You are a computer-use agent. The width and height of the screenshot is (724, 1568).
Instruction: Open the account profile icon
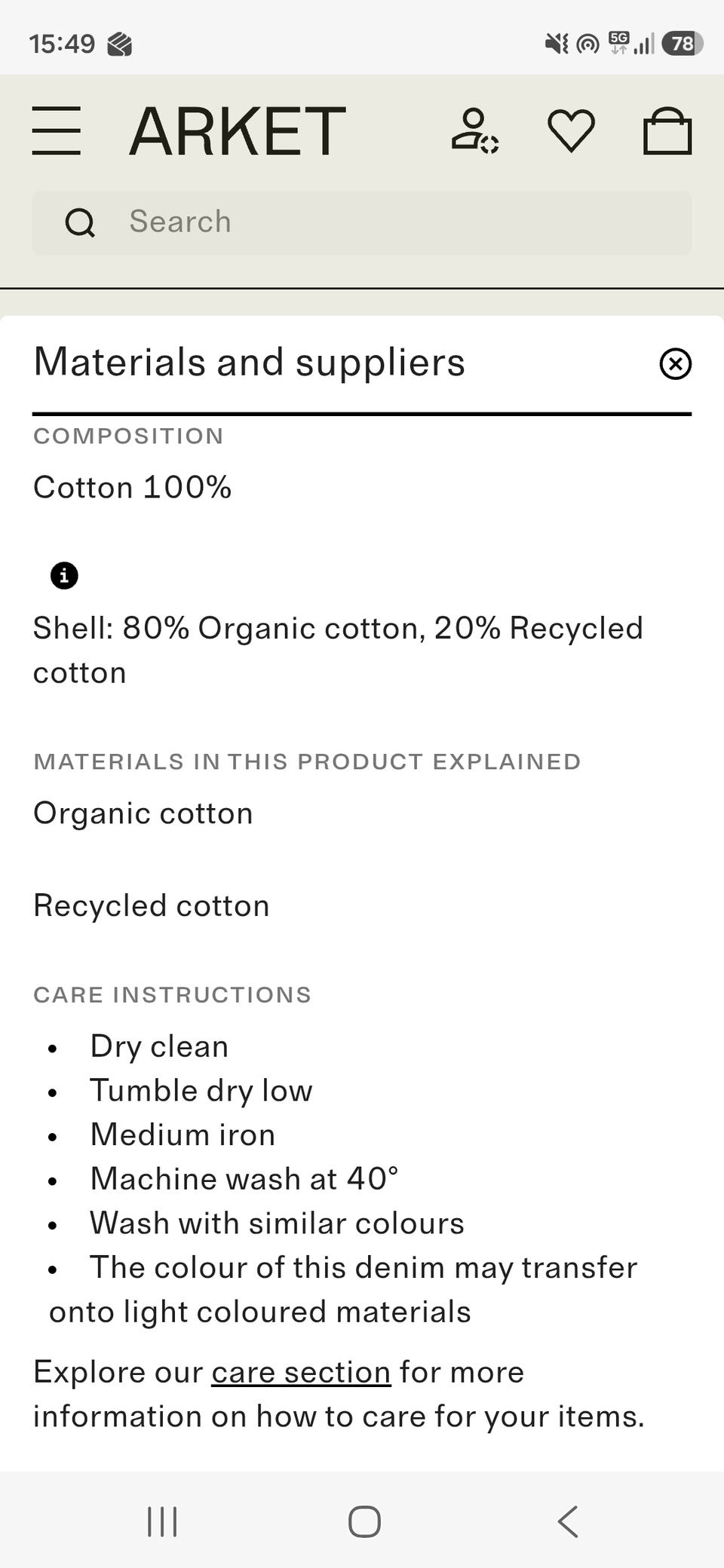[474, 131]
